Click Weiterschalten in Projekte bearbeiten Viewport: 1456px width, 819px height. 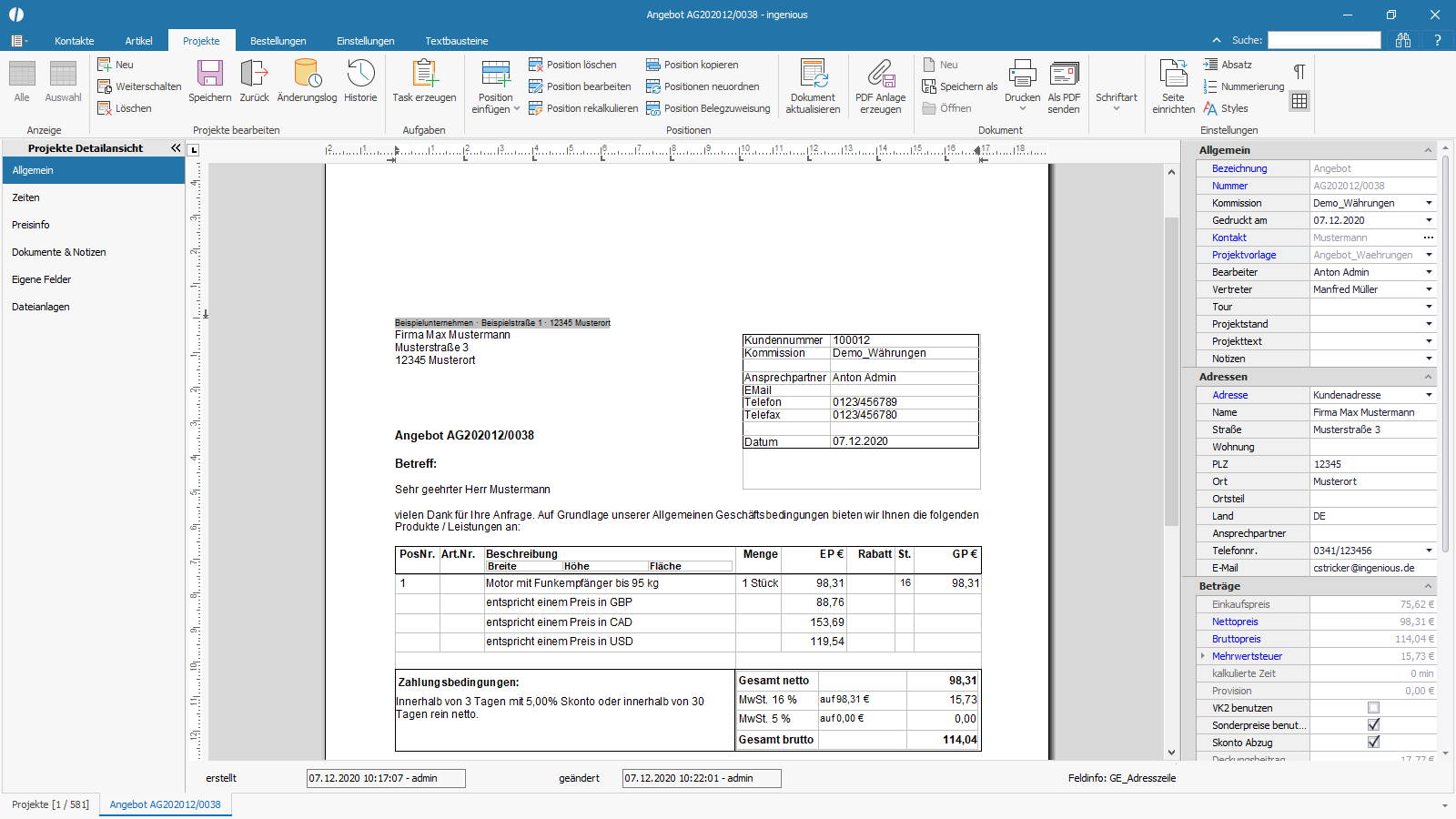pyautogui.click(x=140, y=86)
